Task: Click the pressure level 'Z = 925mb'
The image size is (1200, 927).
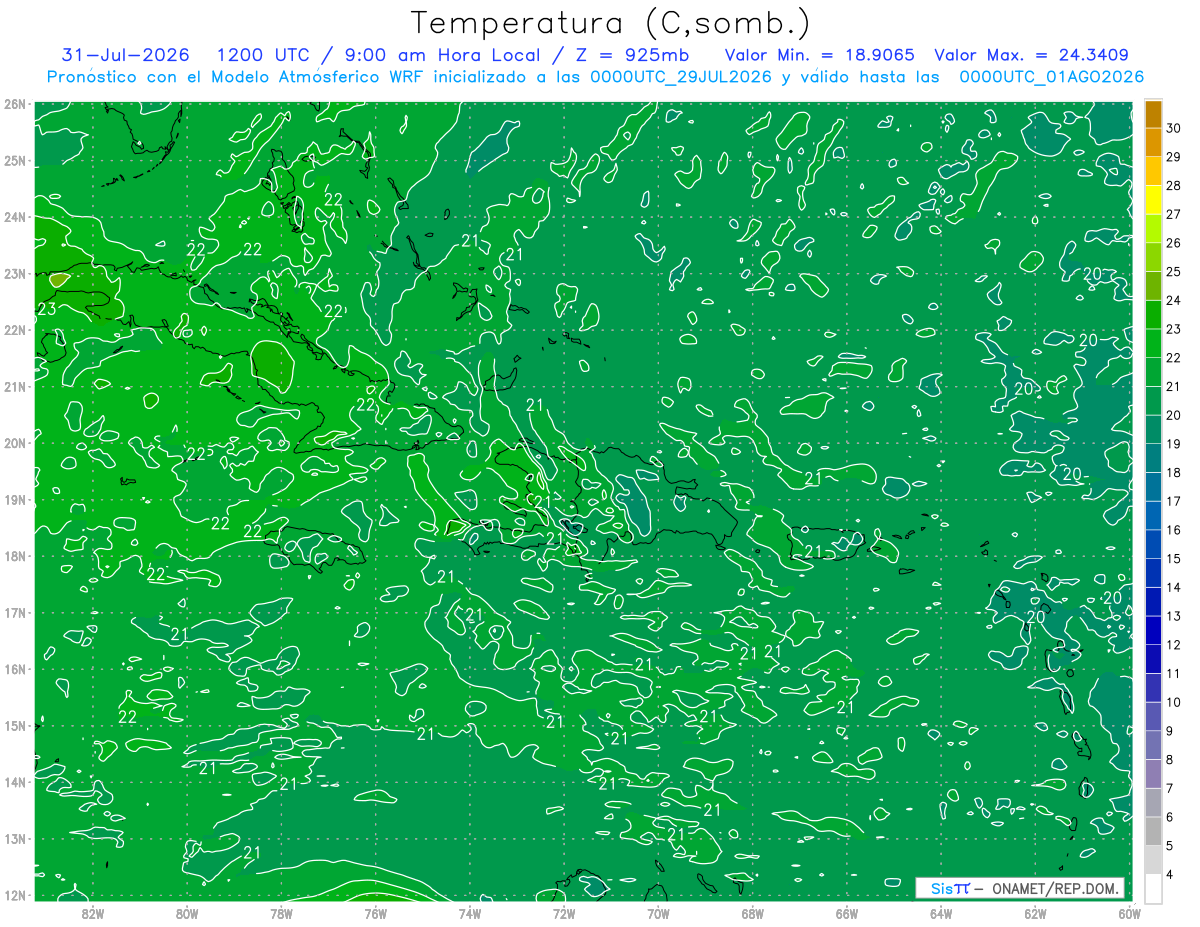Action: click(632, 55)
